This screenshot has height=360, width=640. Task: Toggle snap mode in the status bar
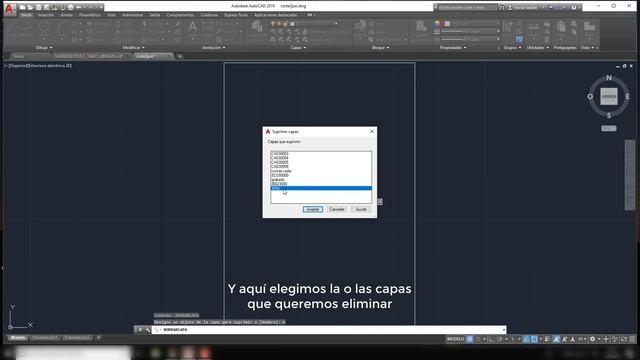tap(478, 339)
